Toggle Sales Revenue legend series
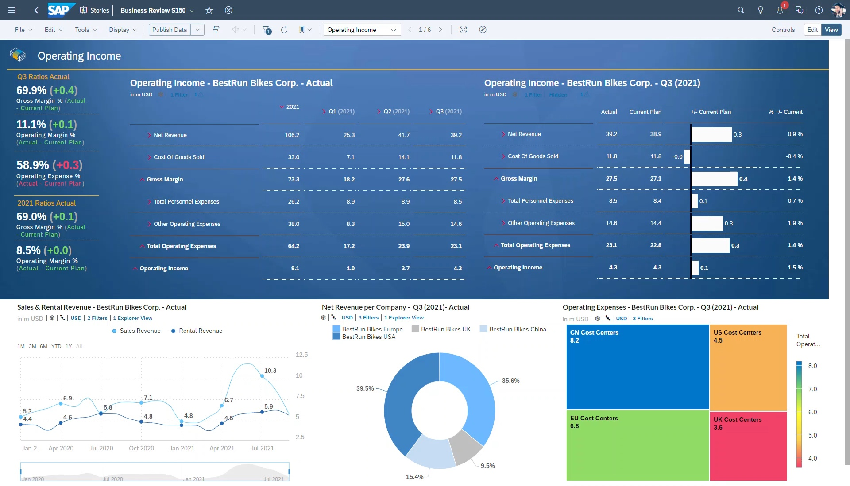The height and width of the screenshot is (486, 850). pos(136,329)
